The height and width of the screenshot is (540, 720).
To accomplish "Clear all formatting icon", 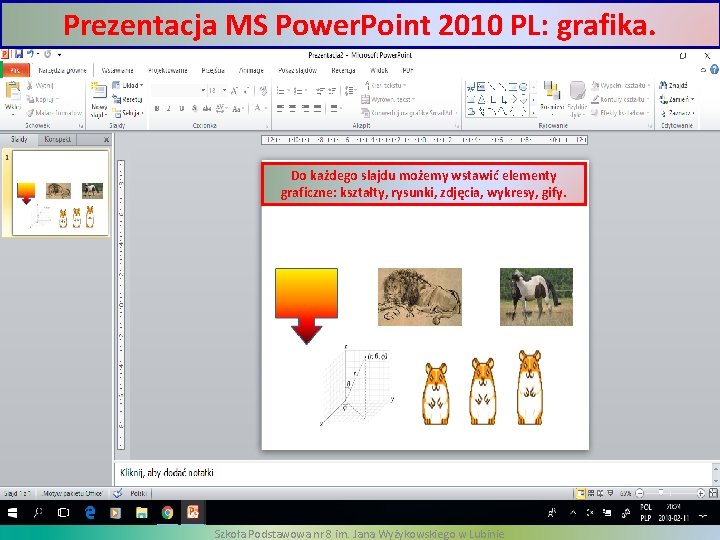I will click(x=263, y=90).
